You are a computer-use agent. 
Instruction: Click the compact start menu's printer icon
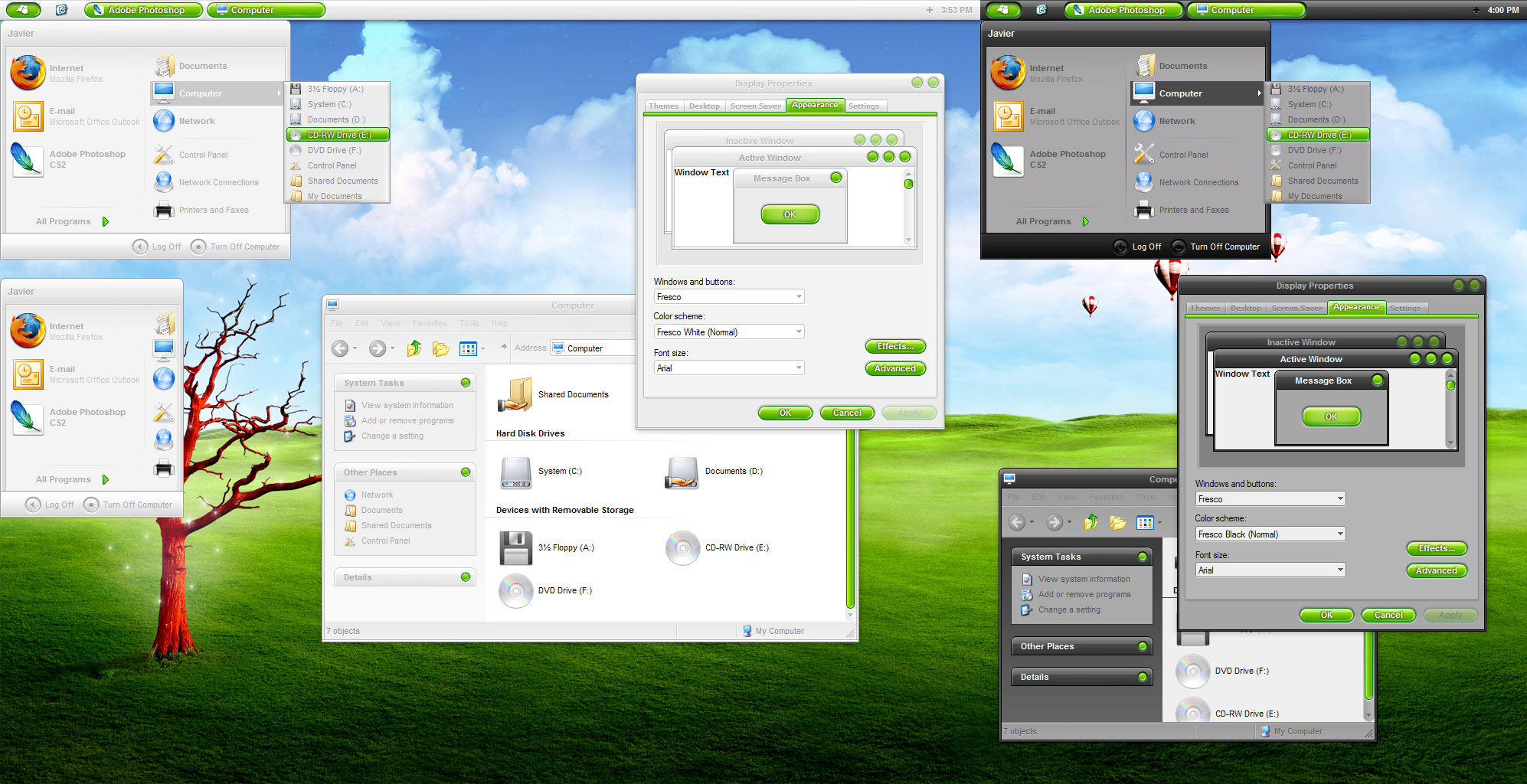164,467
